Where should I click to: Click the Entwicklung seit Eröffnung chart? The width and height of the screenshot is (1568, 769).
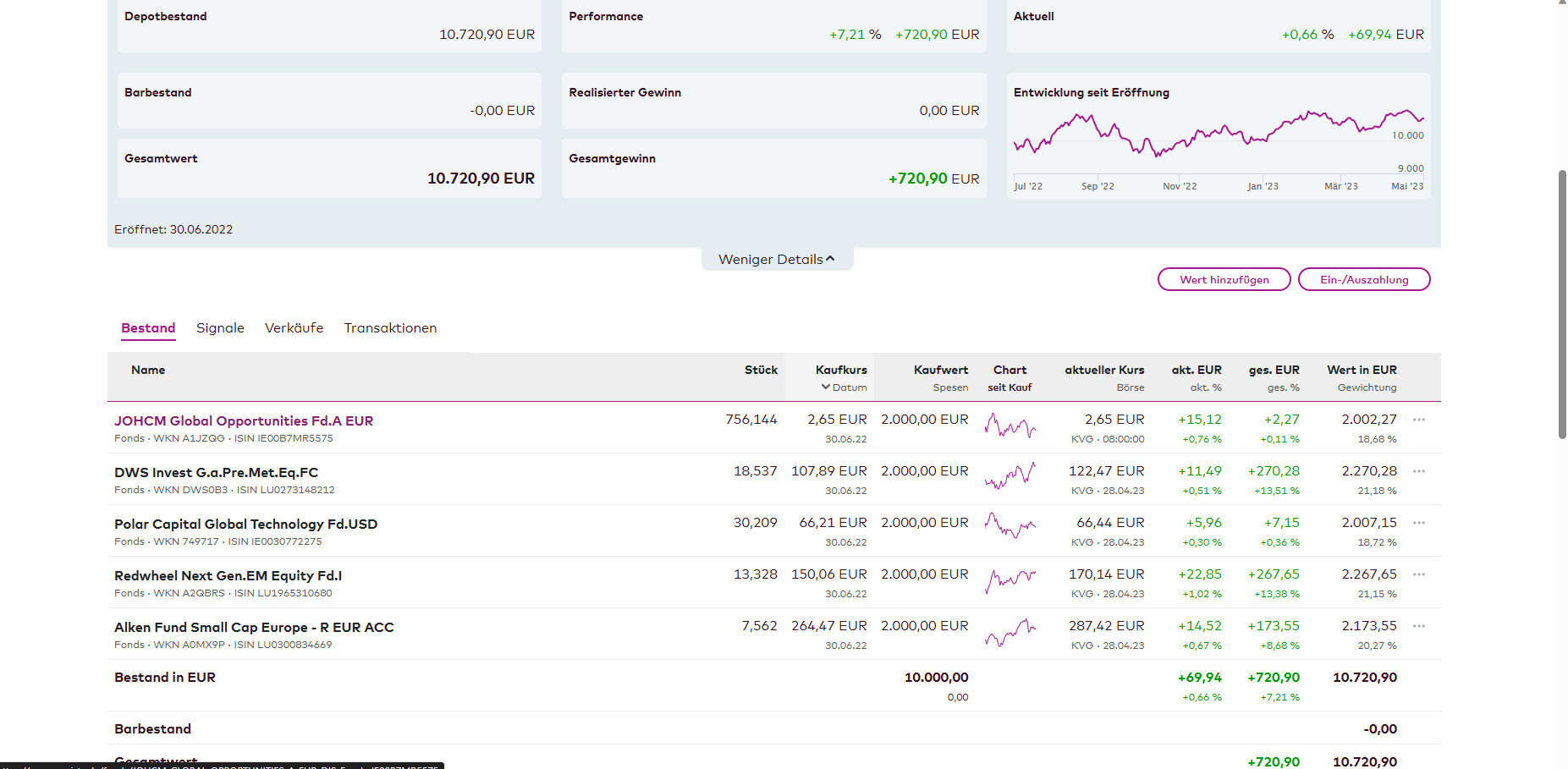pos(1217,140)
